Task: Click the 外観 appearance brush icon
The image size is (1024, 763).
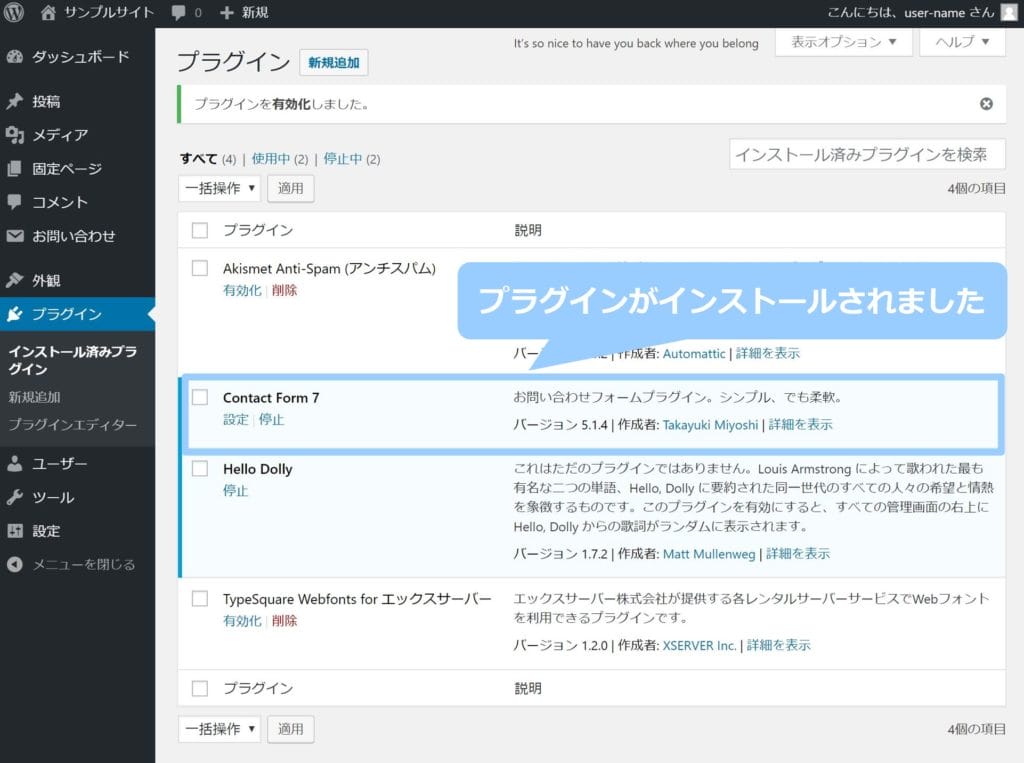Action: click(15, 281)
